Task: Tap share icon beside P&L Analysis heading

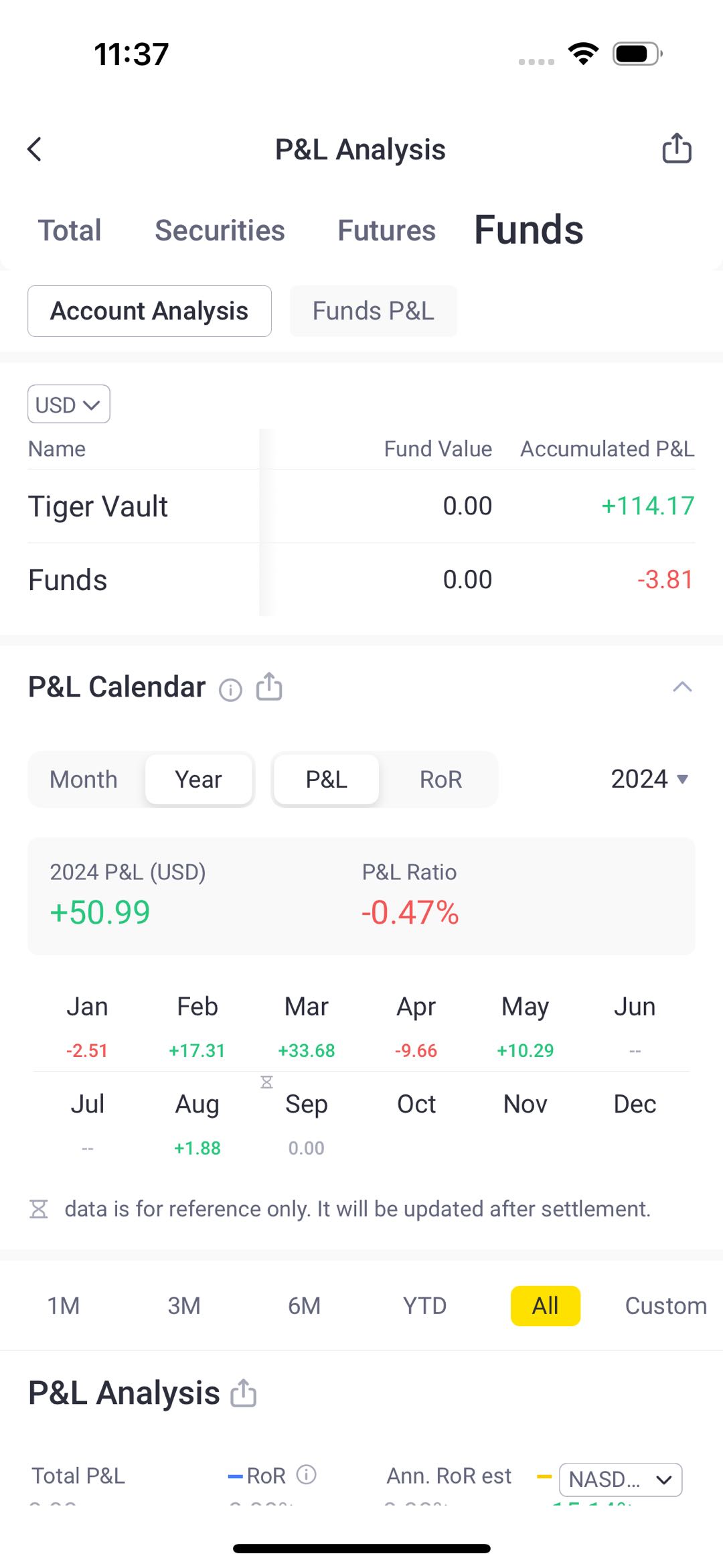Action: coord(244,1393)
